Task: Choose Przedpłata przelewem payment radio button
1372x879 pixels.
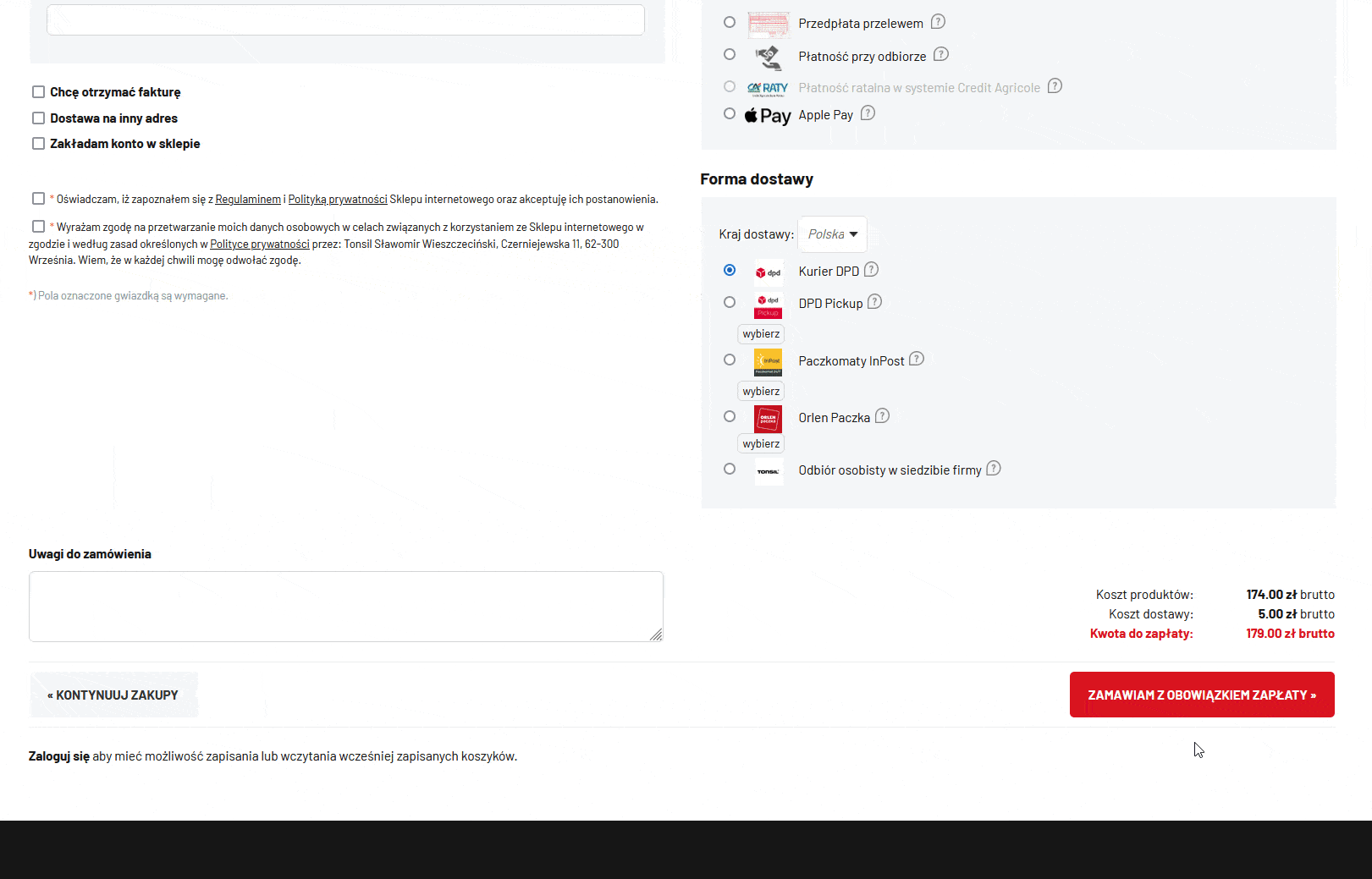Action: click(x=730, y=22)
